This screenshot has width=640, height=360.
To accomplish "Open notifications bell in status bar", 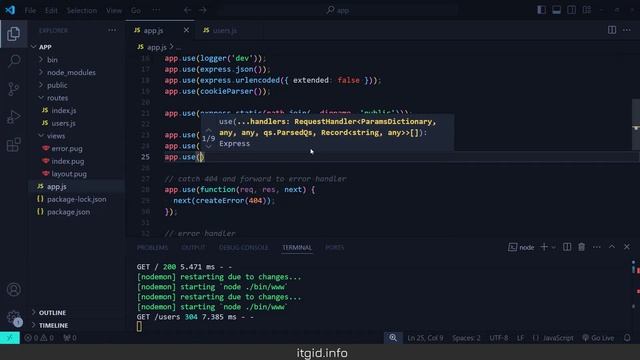I will tap(627, 338).
